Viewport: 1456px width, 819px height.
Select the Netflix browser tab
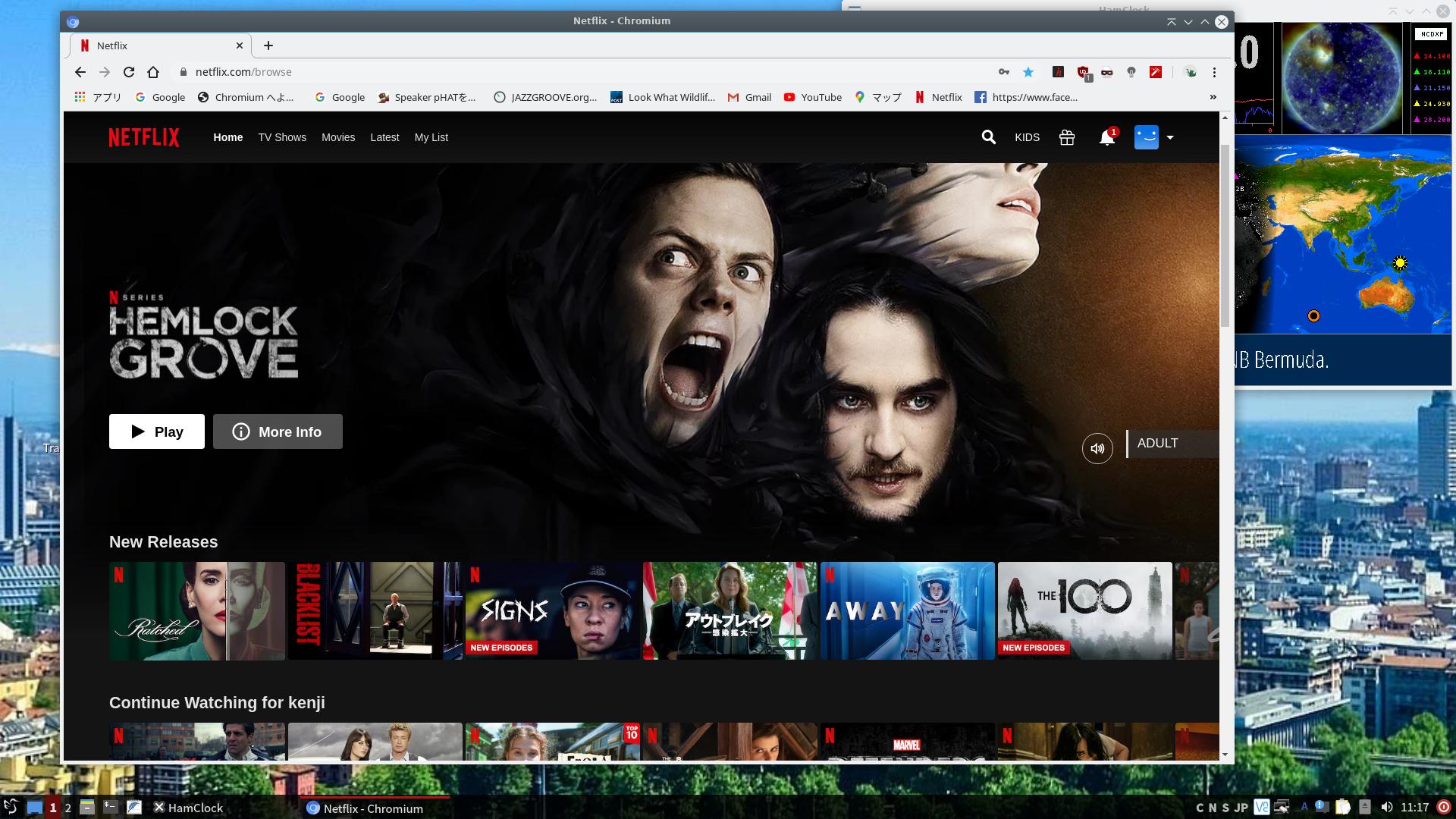152,45
